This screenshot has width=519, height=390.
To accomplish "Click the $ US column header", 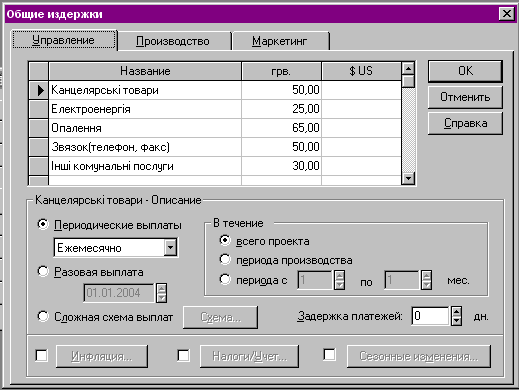I will tap(361, 71).
